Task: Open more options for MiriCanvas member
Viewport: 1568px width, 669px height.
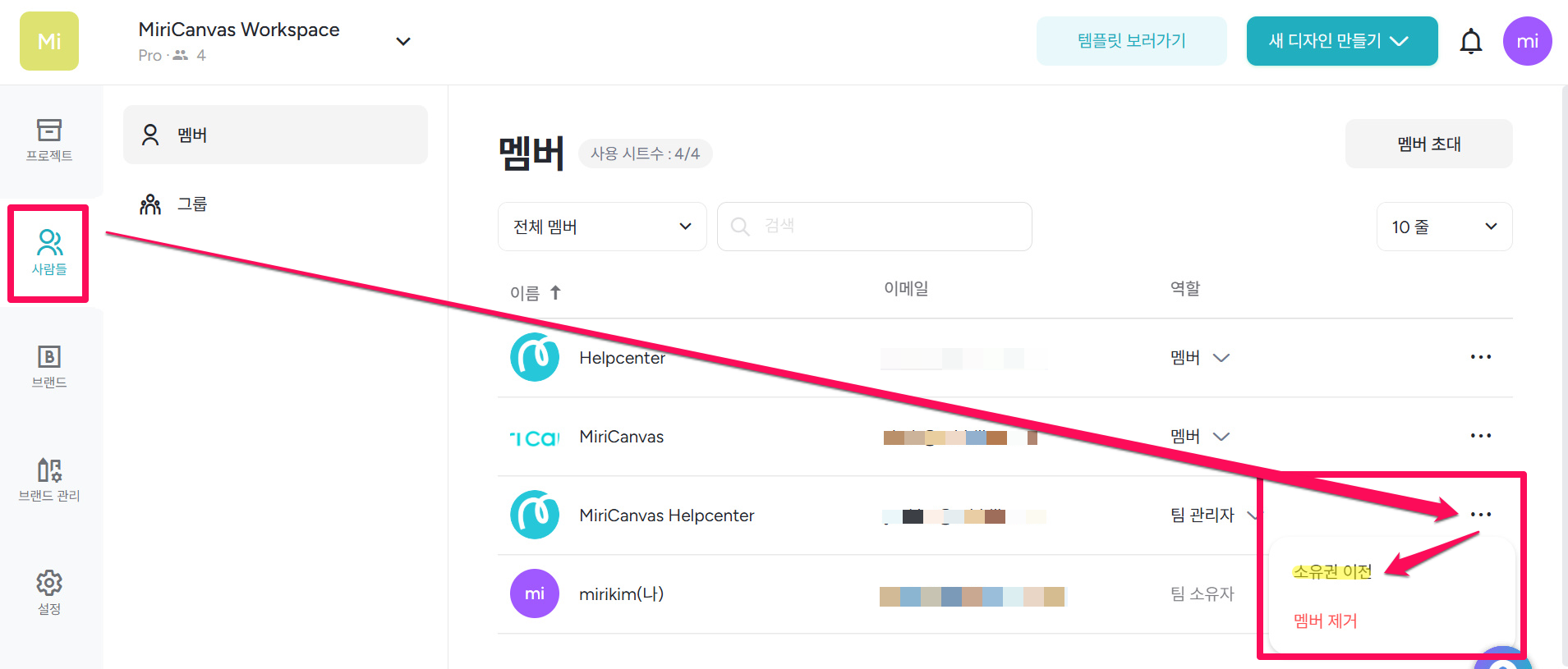Action: click(x=1480, y=436)
